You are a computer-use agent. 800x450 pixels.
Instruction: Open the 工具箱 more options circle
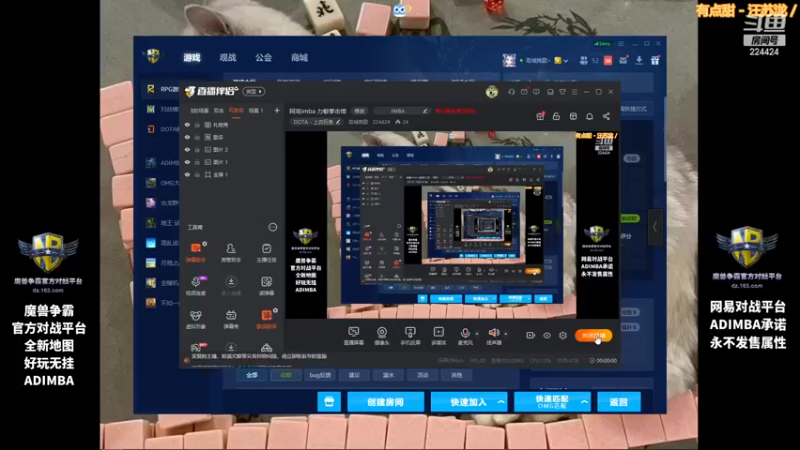click(273, 227)
